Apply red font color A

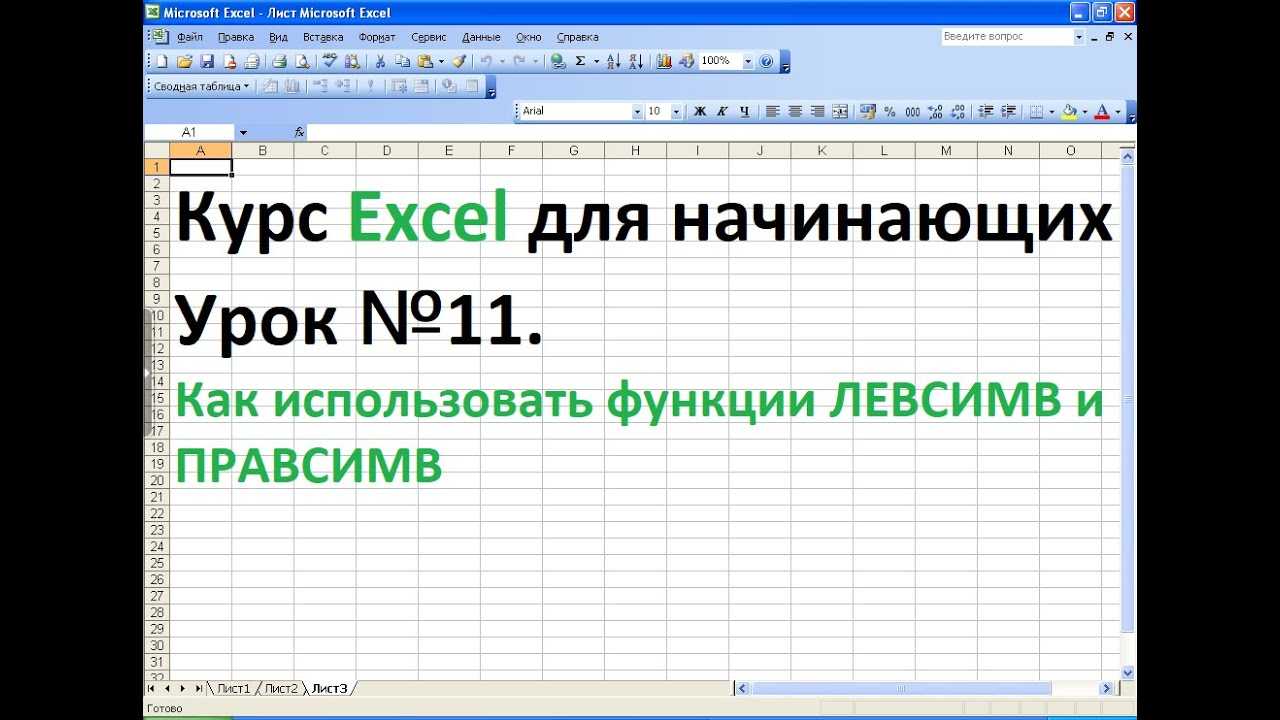[x=1102, y=112]
